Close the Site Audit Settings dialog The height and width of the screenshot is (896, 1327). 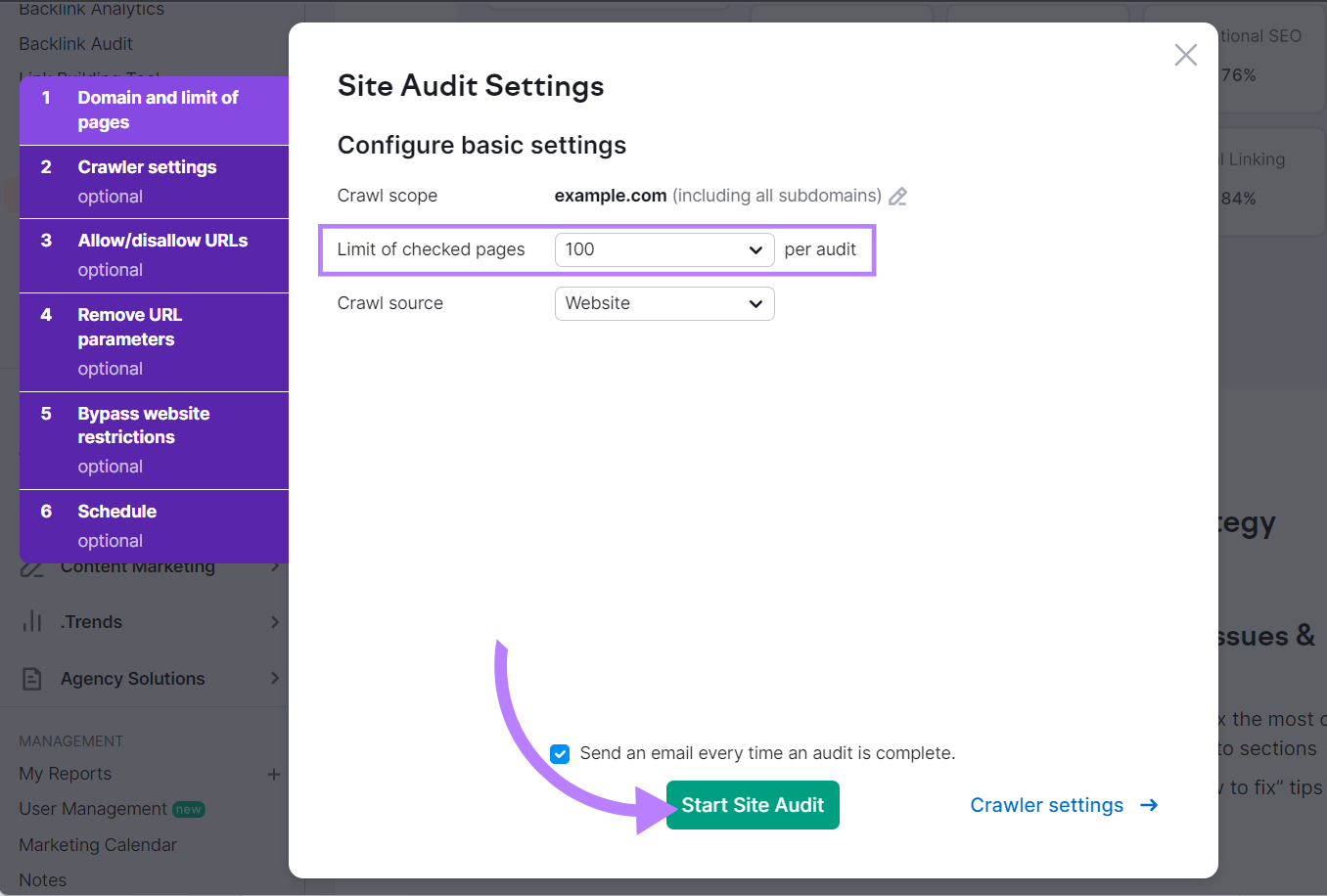(x=1185, y=55)
